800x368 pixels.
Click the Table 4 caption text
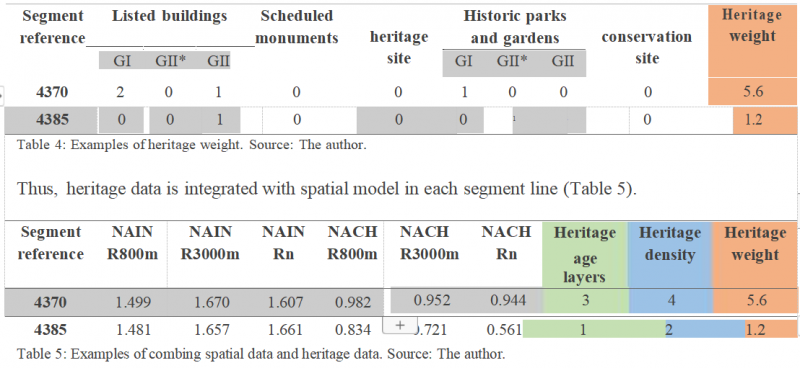192,144
